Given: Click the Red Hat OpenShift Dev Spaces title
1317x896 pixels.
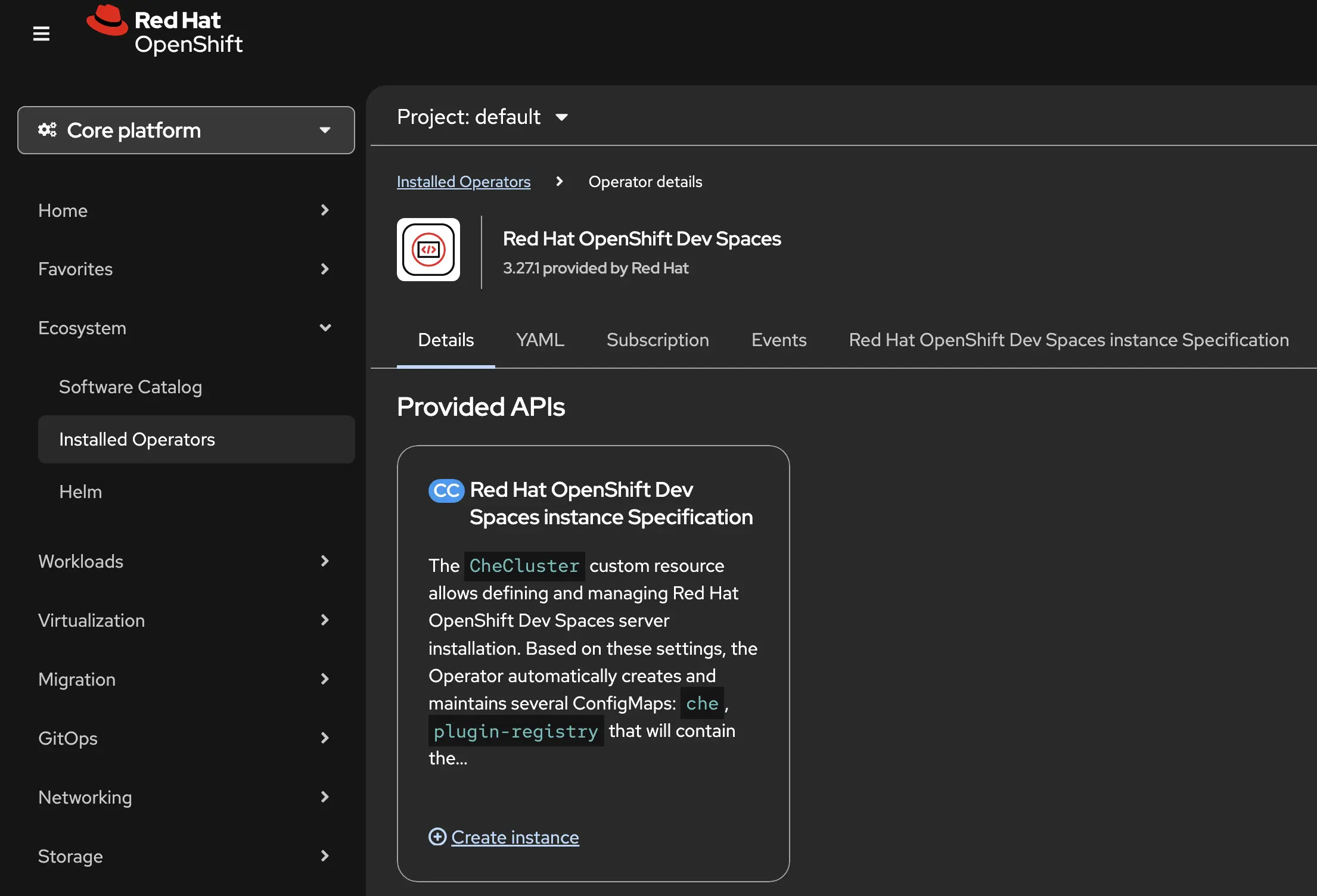Looking at the screenshot, I should 642,239.
